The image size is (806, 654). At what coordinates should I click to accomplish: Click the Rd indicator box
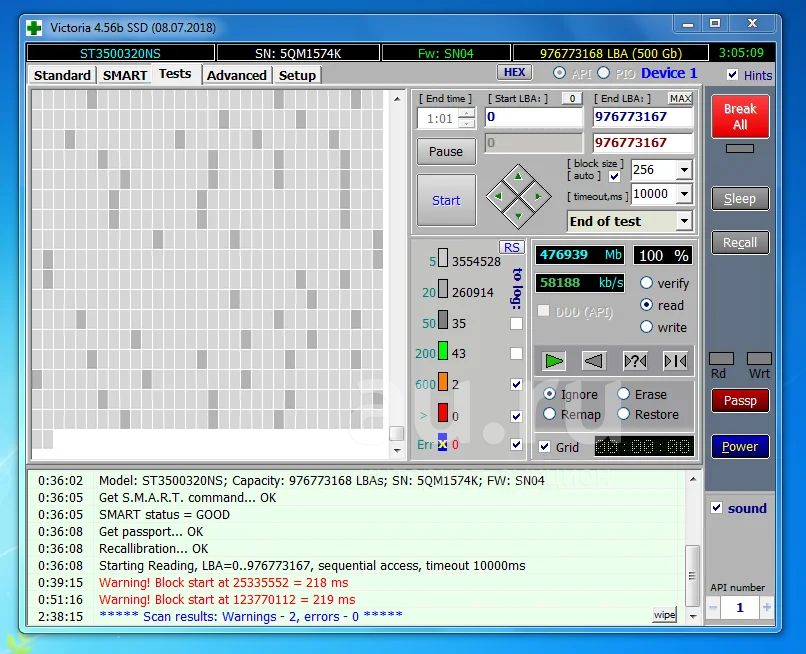(x=721, y=358)
